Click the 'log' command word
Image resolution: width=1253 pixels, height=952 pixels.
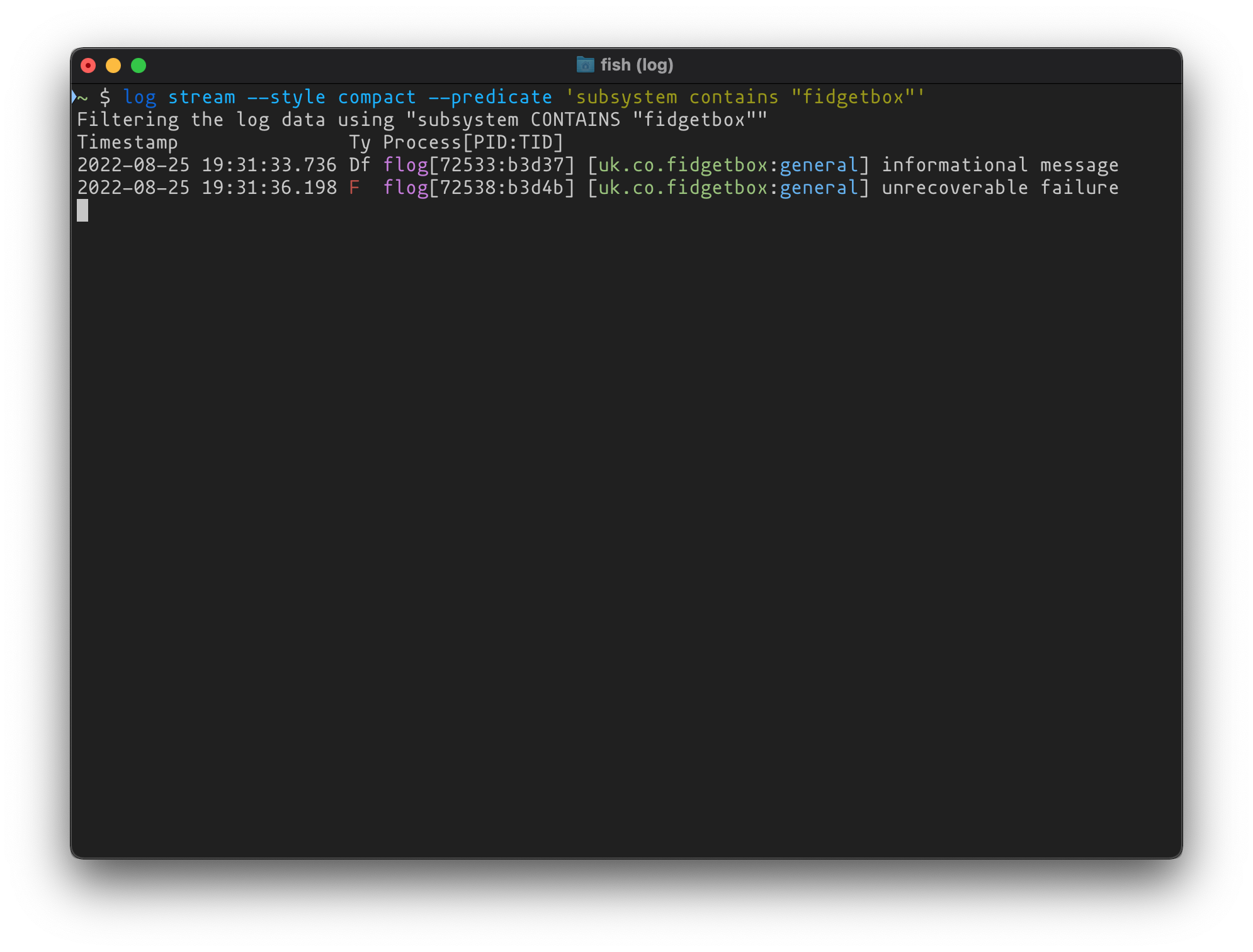[139, 97]
